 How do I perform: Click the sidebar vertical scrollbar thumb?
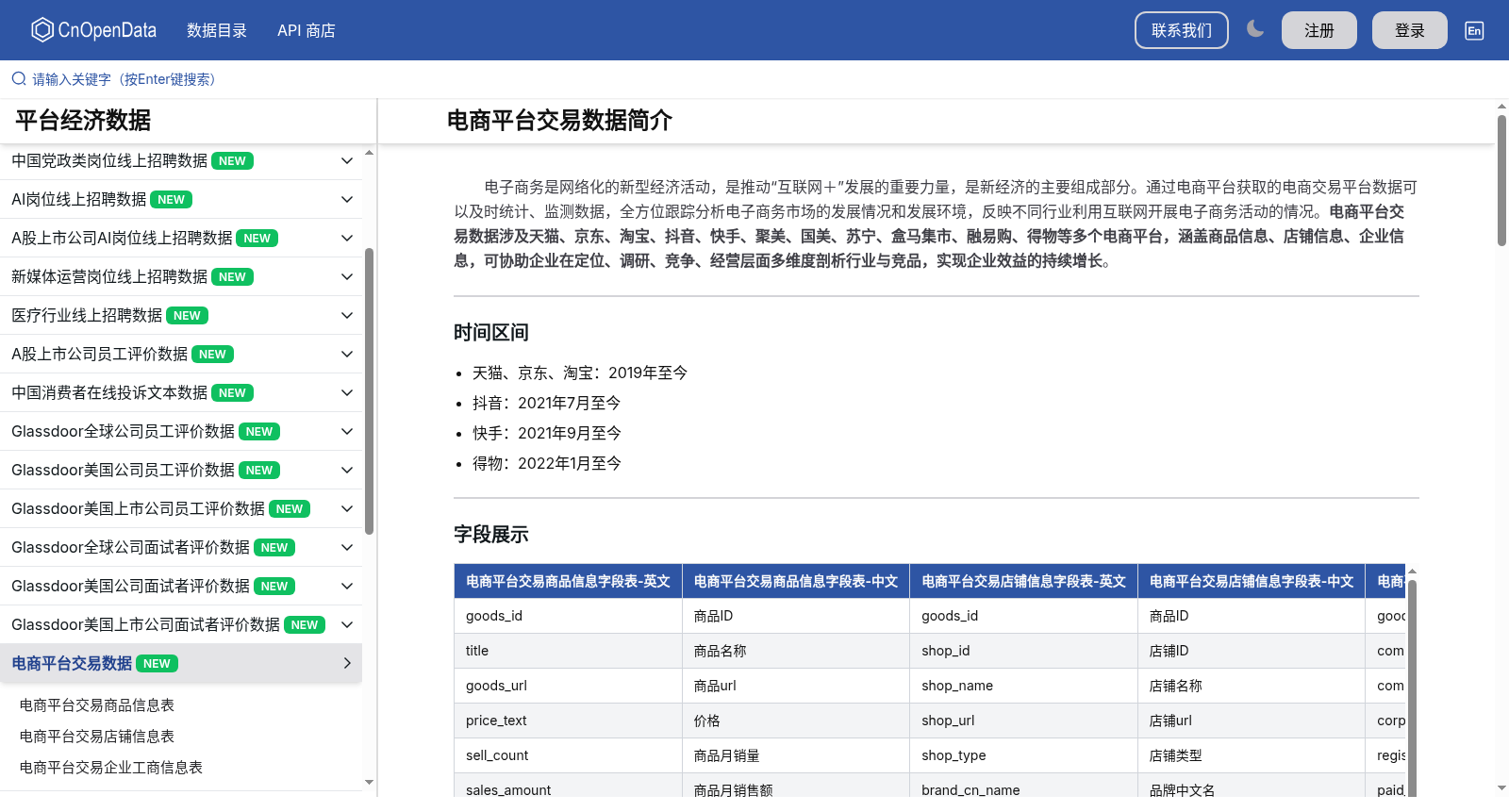[x=370, y=391]
